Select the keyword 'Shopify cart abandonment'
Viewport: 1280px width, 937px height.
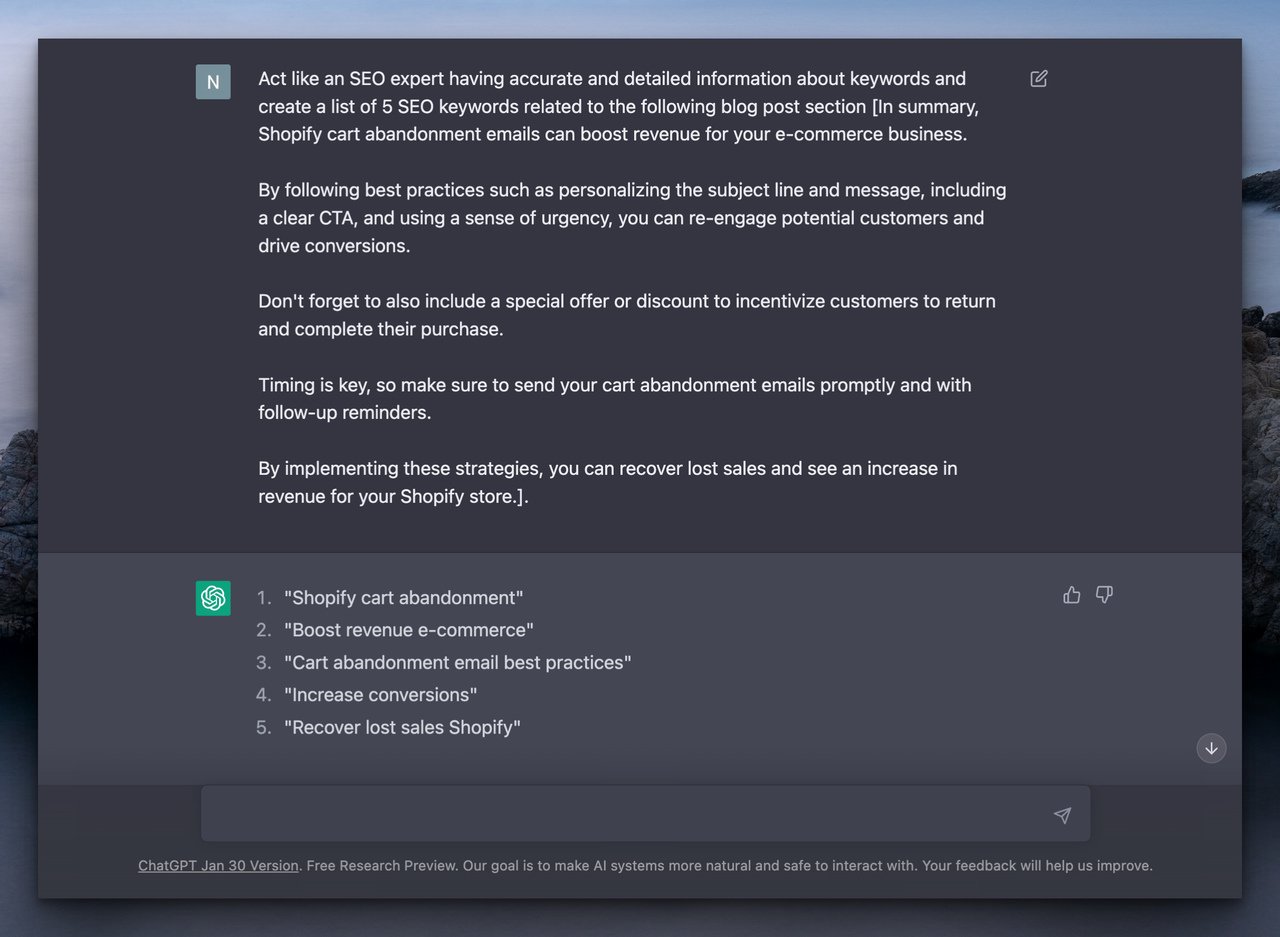coord(404,597)
